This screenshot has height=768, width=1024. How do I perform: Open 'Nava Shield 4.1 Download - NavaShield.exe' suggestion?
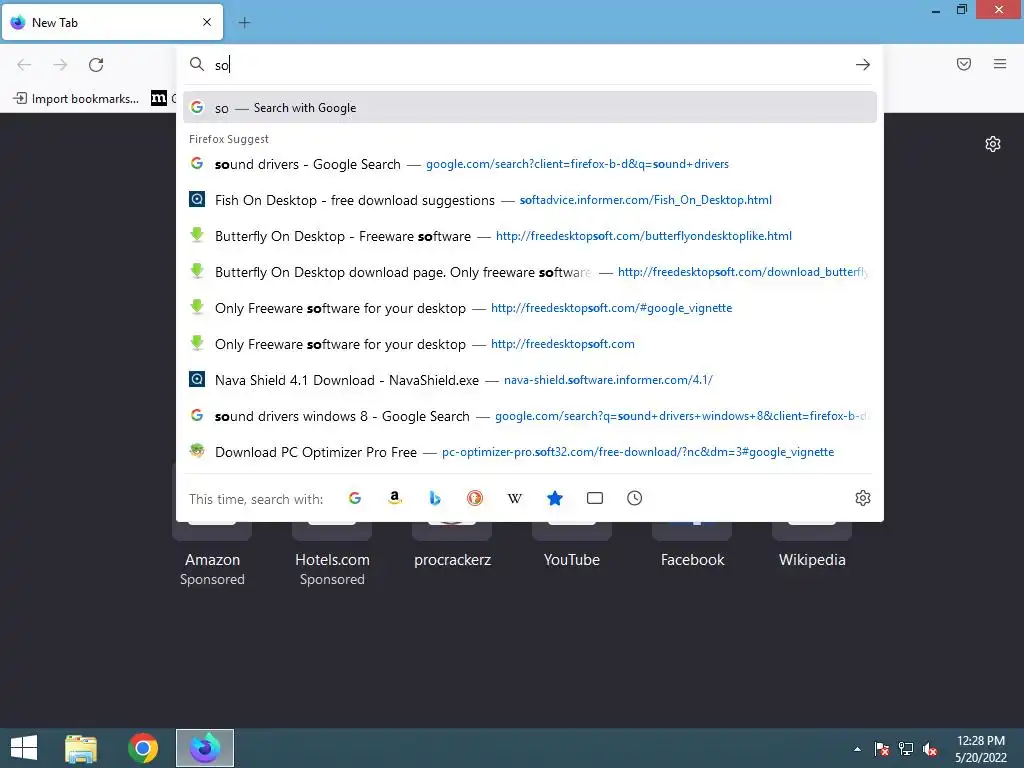point(530,380)
